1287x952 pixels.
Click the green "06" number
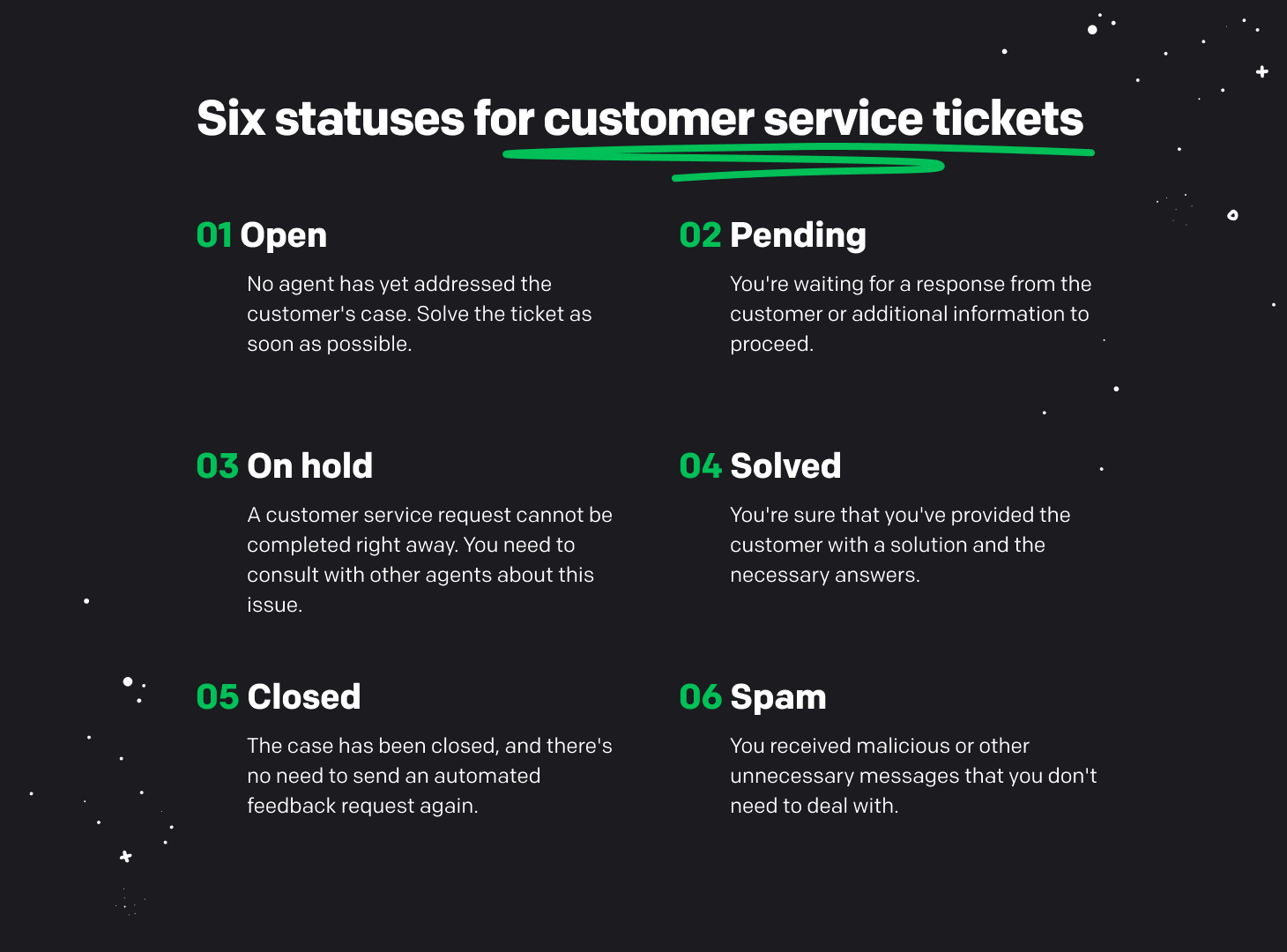click(700, 697)
